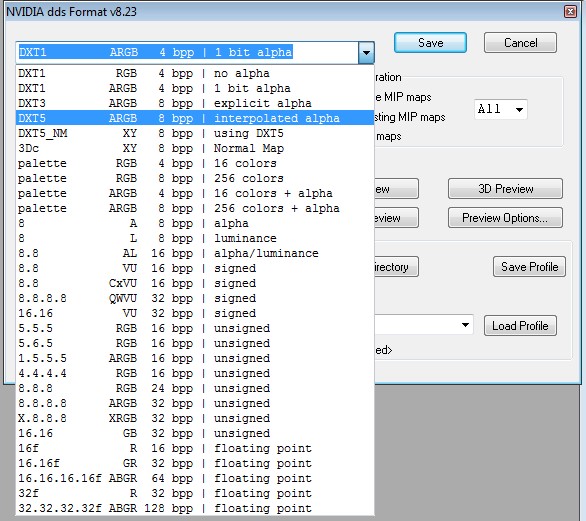Screen dimensions: 586x521
Task: Select 32.32.32.32f ABGR 128 bpp format
Action: [x=195, y=508]
